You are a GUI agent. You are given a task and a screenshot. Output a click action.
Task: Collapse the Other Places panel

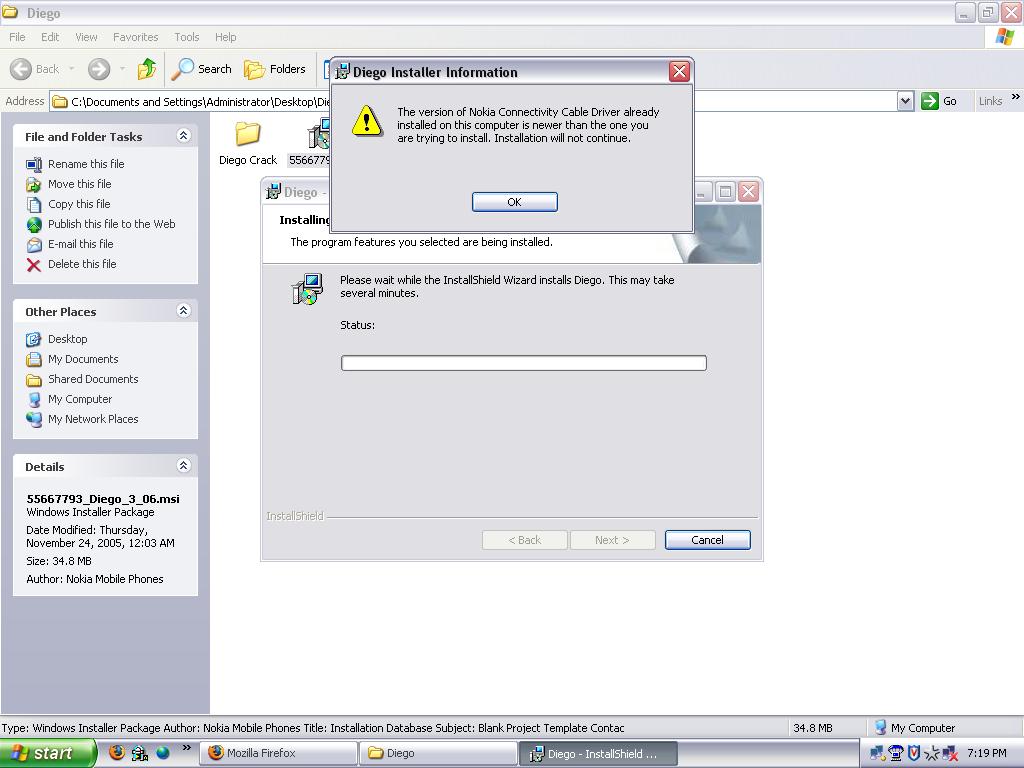click(x=184, y=311)
